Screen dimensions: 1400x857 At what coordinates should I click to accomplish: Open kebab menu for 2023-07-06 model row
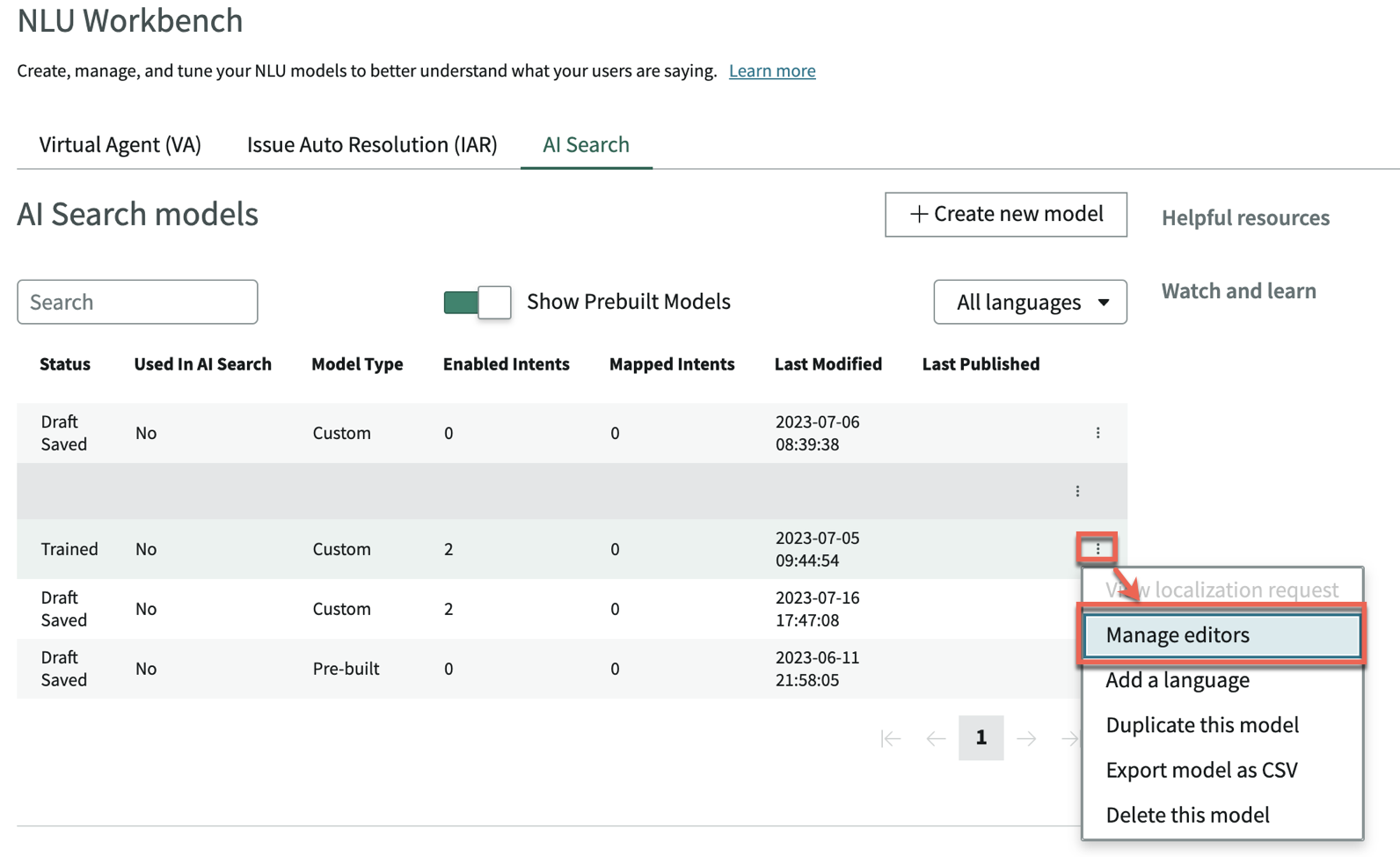1097,433
